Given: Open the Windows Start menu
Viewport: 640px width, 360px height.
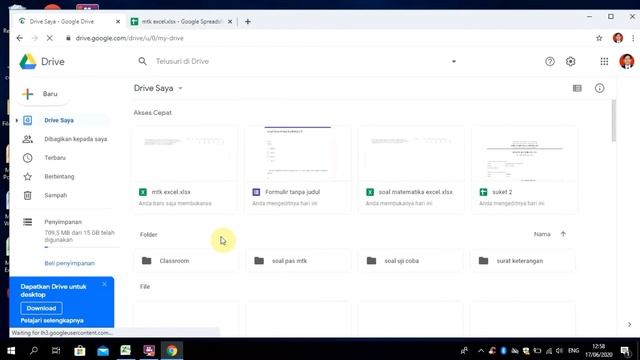Looking at the screenshot, I should 11,350.
